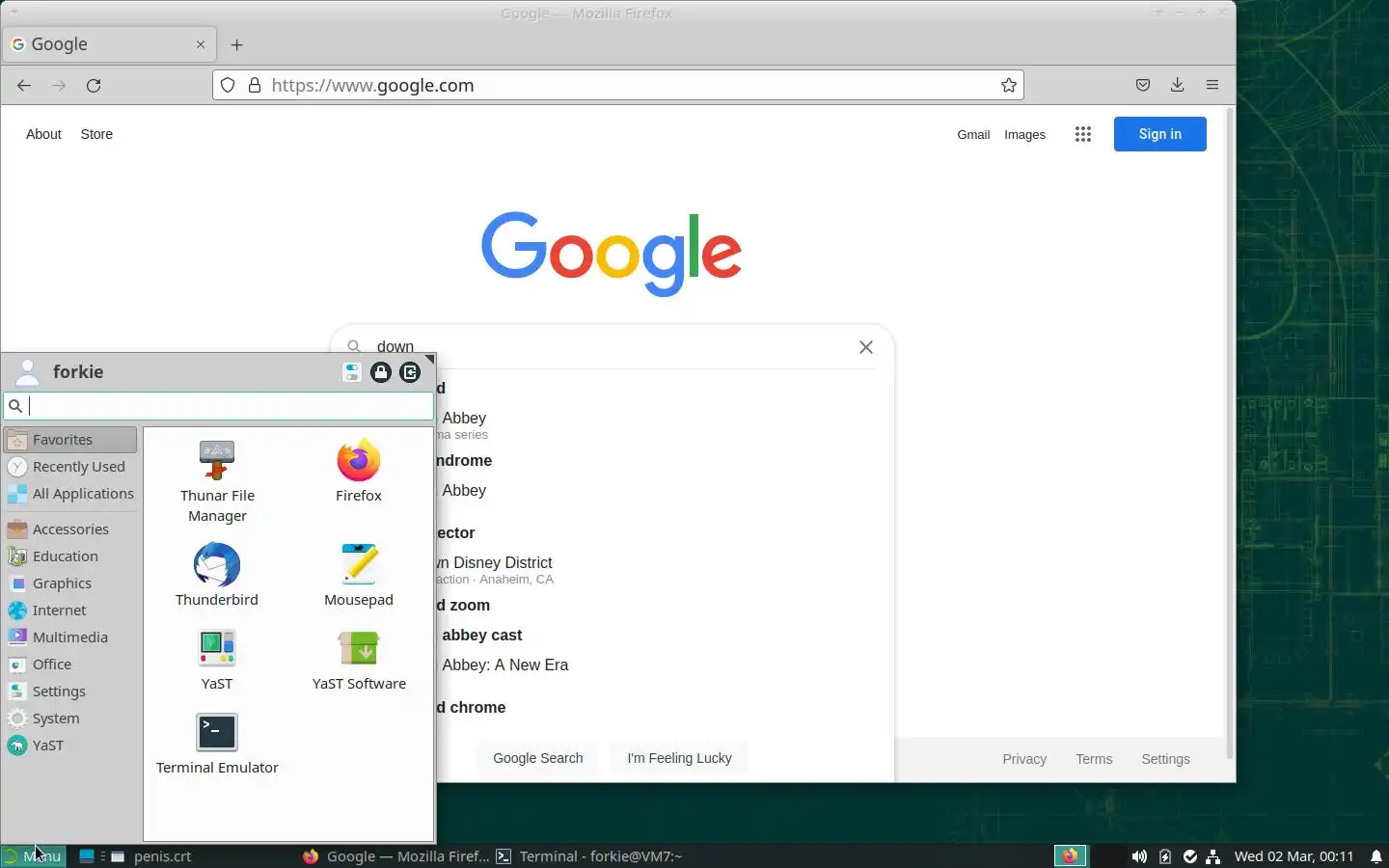
Task: Go back in Firefox
Action: coord(24,86)
